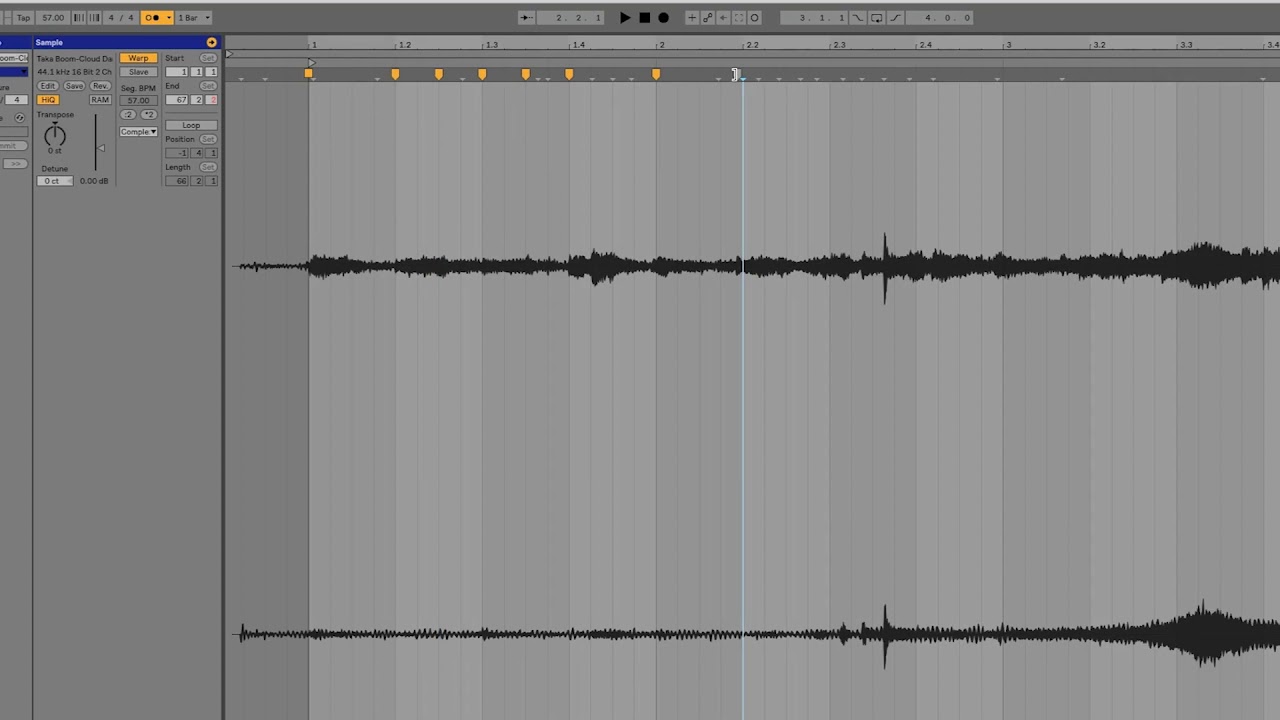Click the Edit sample button
This screenshot has width=1280, height=720.
pyautogui.click(x=47, y=86)
